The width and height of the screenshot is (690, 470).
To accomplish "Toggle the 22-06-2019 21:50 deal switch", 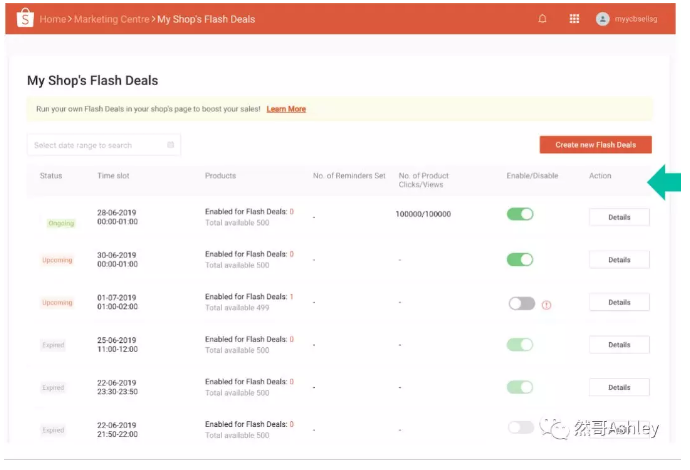I will [521, 427].
